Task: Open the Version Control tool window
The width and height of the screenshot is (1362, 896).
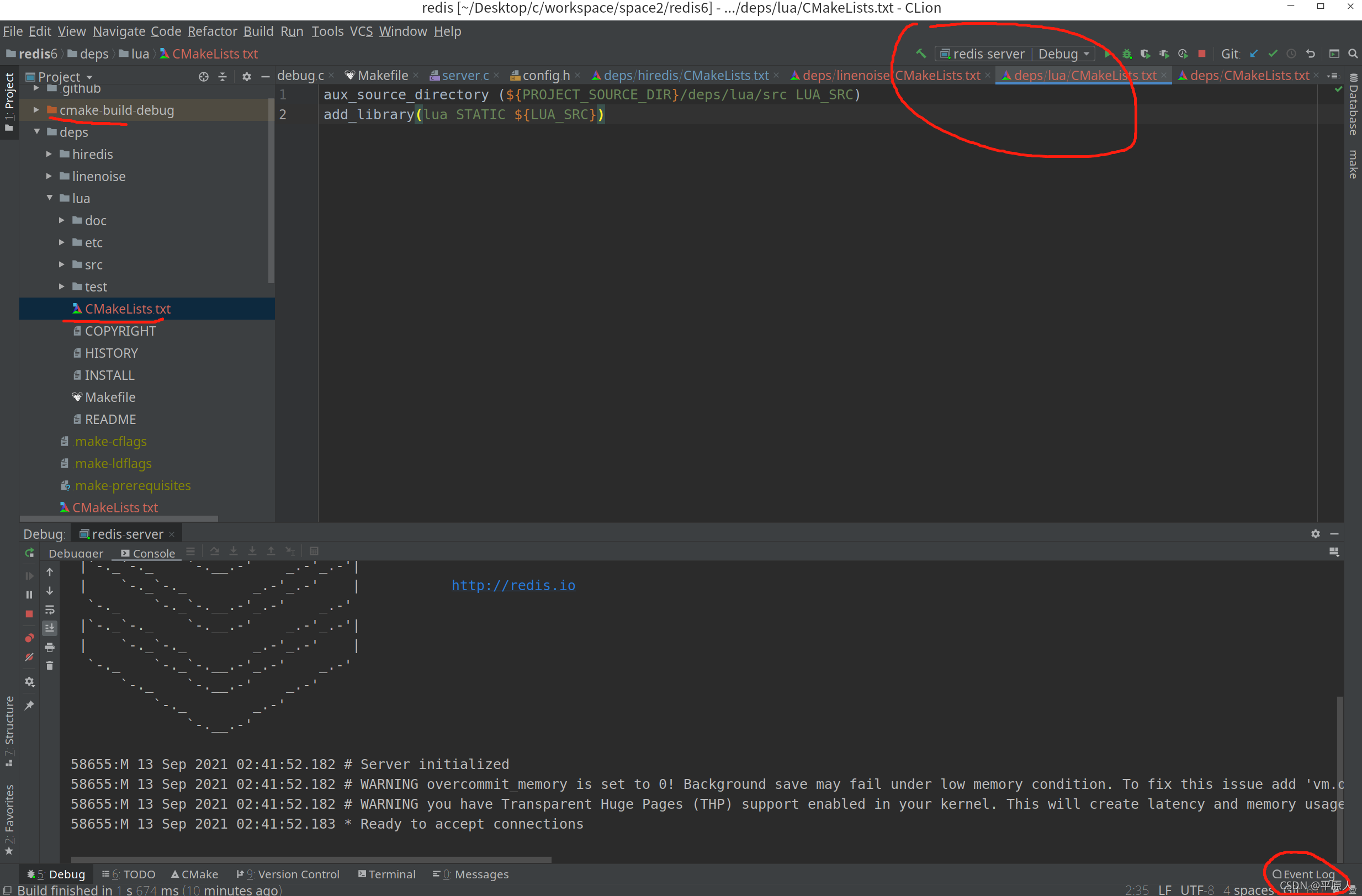Action: pos(288,874)
